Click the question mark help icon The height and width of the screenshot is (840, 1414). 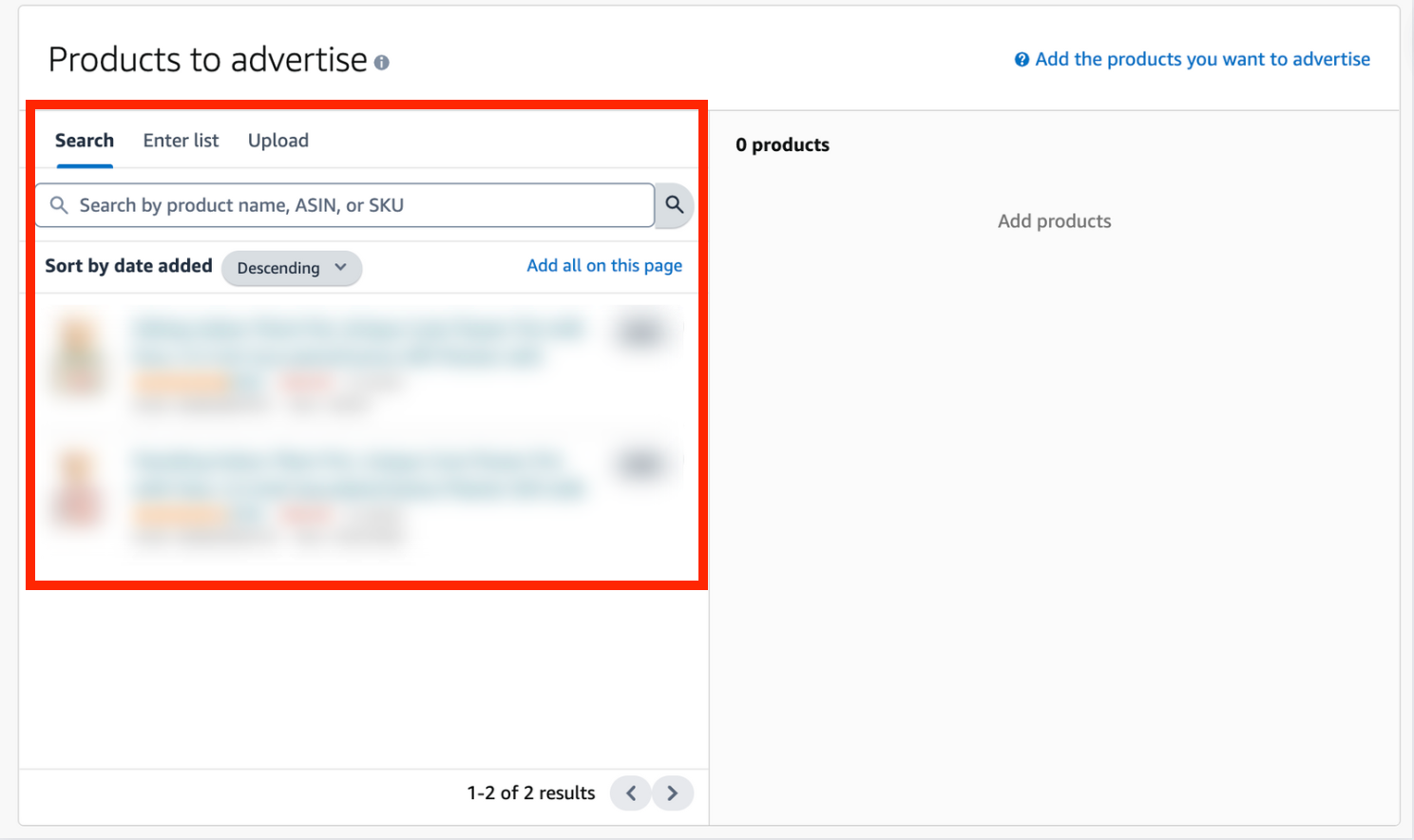[x=1022, y=59]
